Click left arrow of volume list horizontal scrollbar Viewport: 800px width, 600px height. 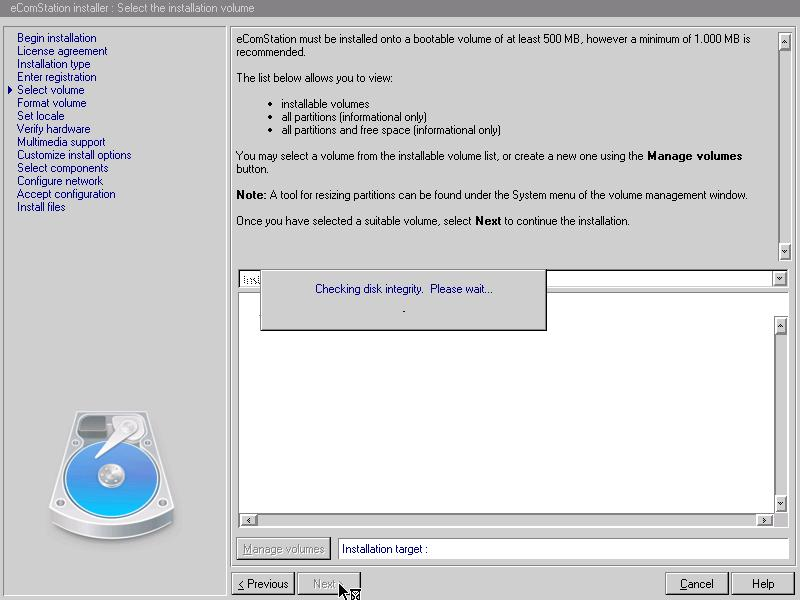click(248, 520)
